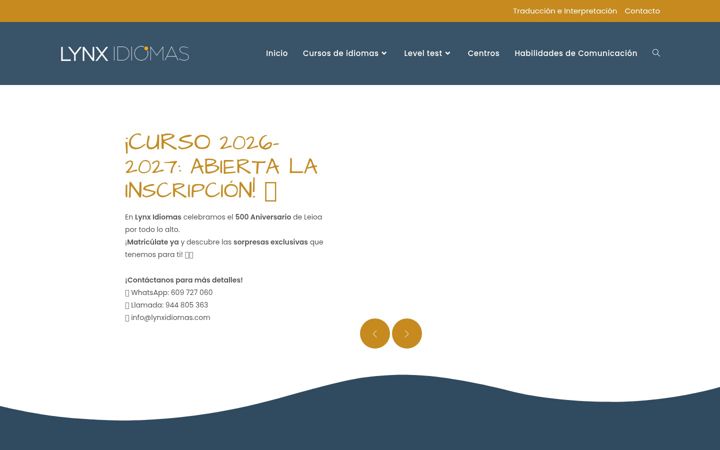This screenshot has width=720, height=450.
Task: Go to the previous slide arrow
Action: pos(375,333)
